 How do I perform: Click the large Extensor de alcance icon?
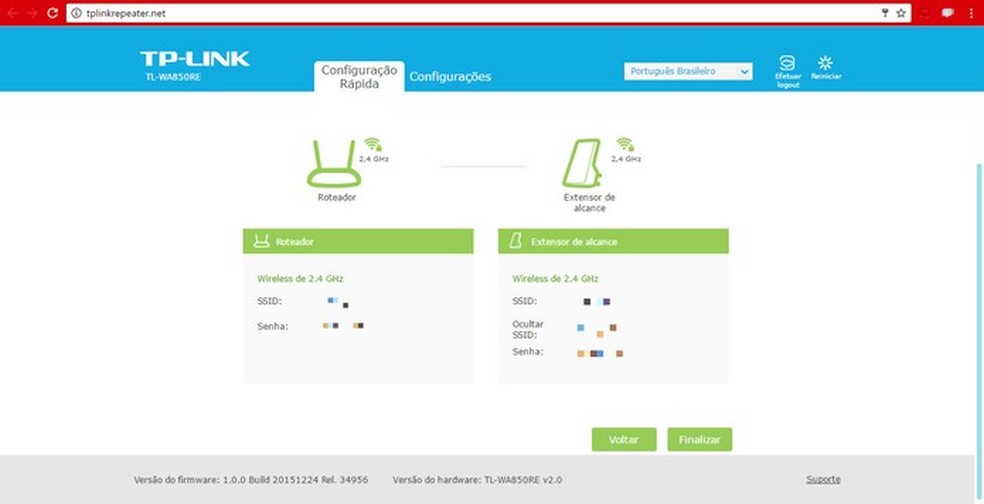(x=583, y=162)
